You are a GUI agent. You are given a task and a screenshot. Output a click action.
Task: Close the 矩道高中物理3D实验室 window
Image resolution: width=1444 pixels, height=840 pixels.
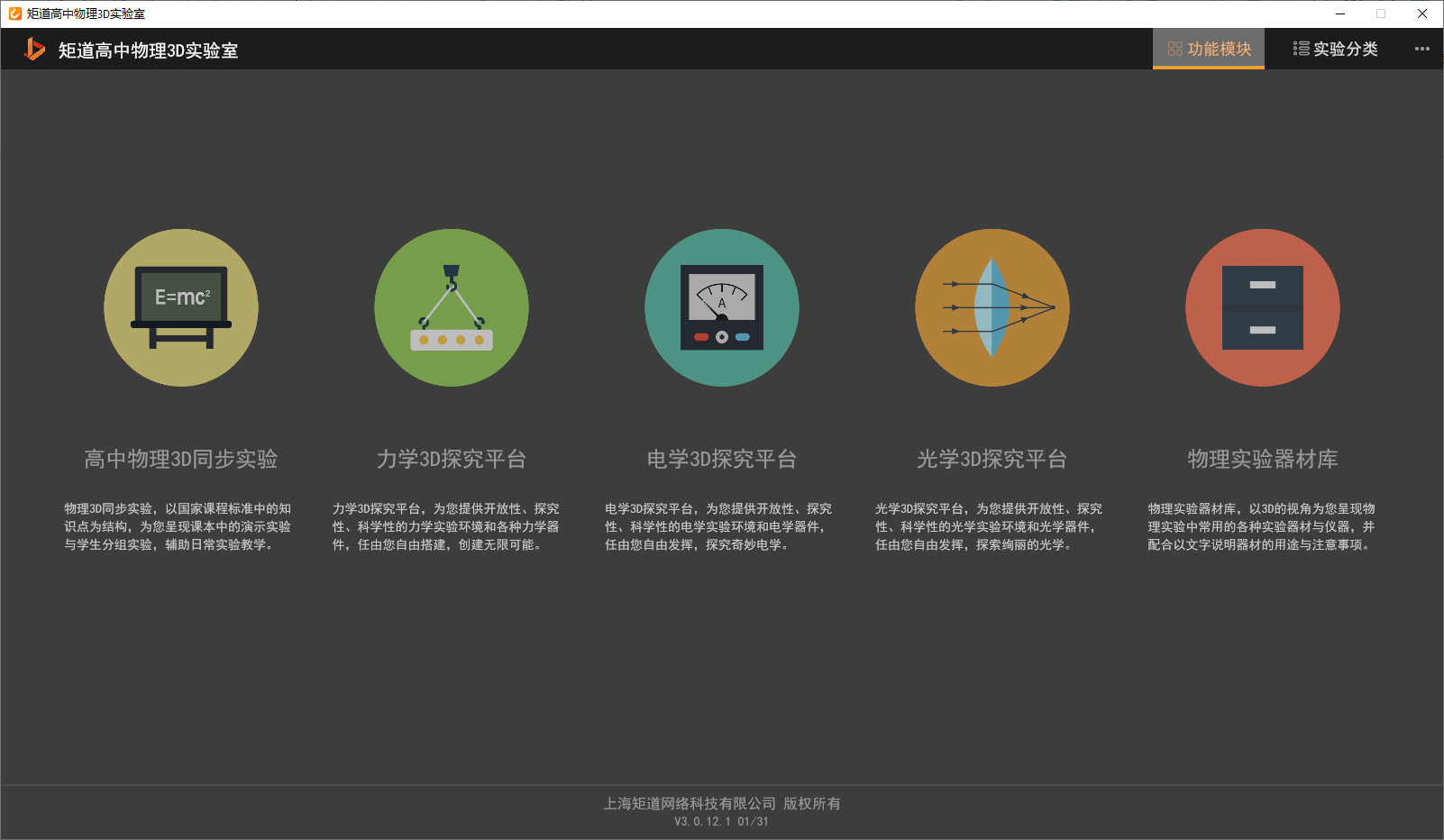coord(1422,14)
